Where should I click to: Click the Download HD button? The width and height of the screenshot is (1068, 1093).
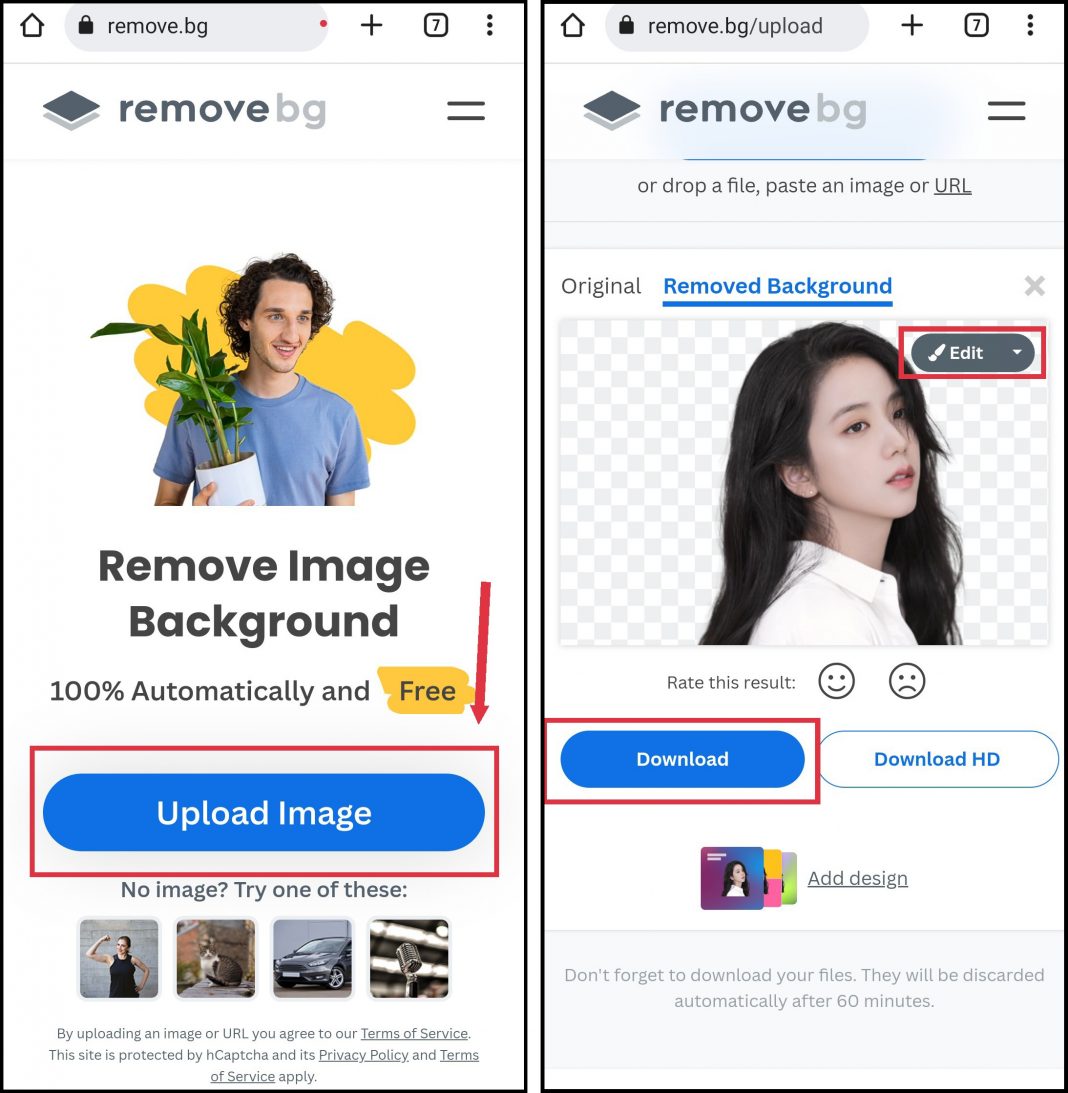(x=938, y=759)
